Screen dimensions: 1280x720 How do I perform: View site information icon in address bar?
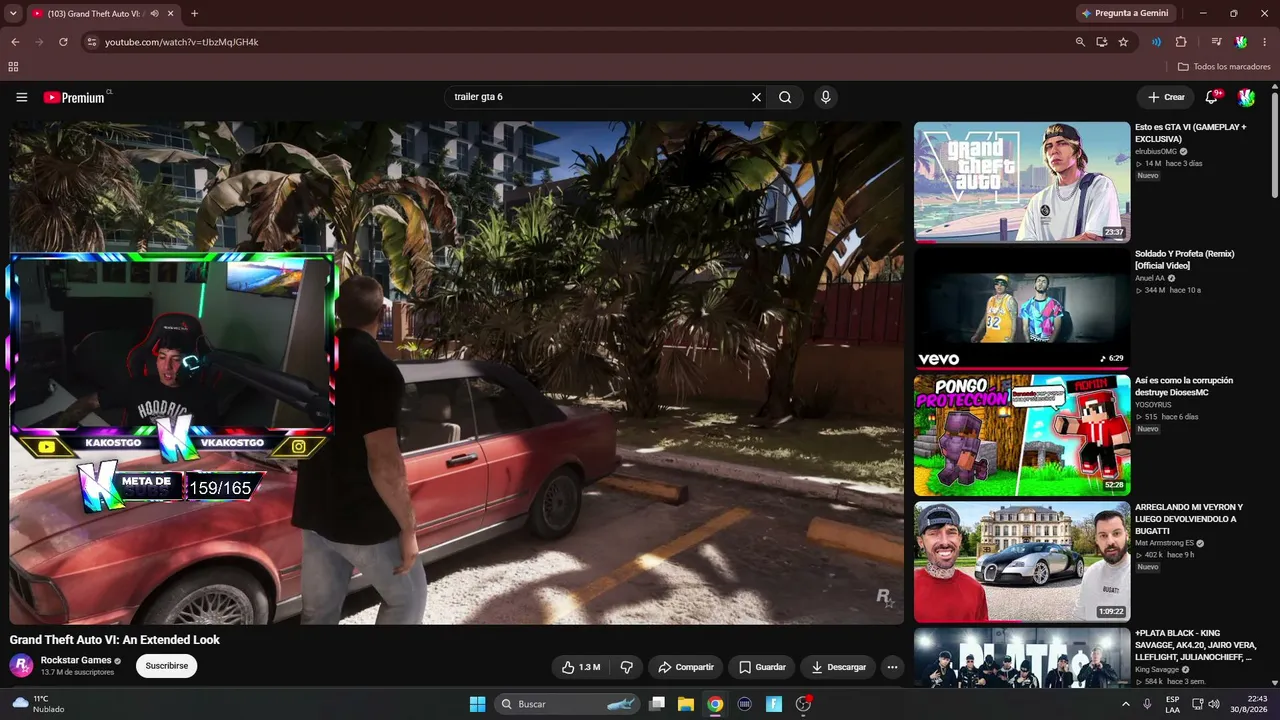tap(91, 42)
